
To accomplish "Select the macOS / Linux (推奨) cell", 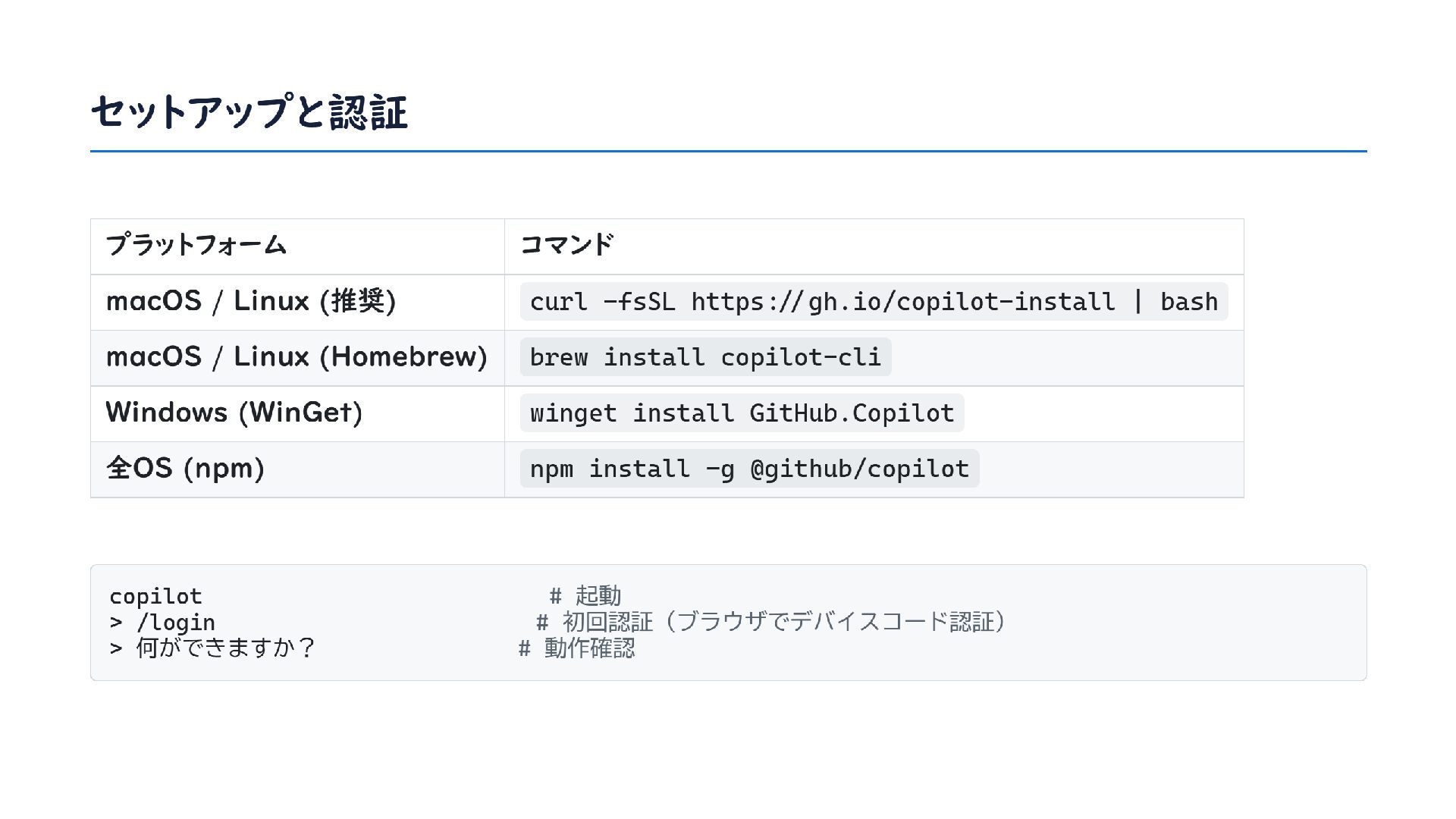I will 250,301.
